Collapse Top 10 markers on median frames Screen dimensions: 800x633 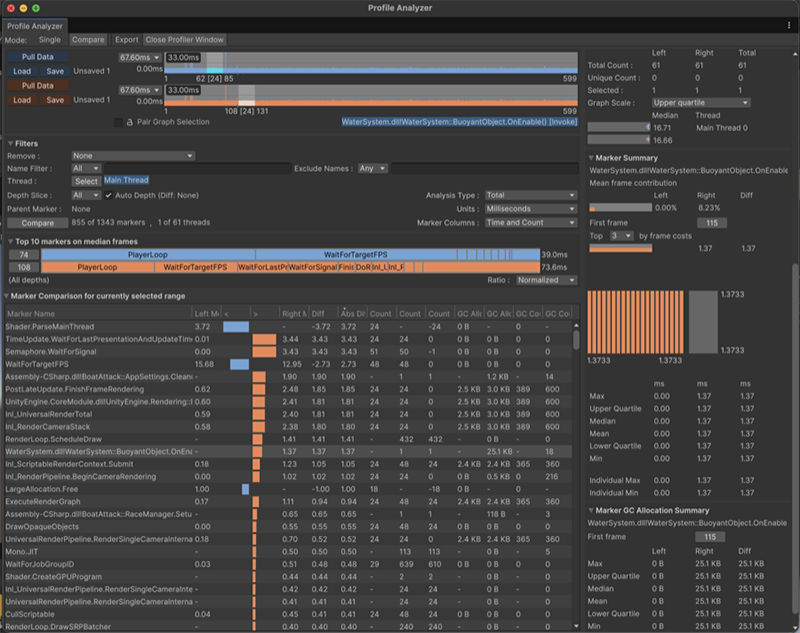point(10,242)
